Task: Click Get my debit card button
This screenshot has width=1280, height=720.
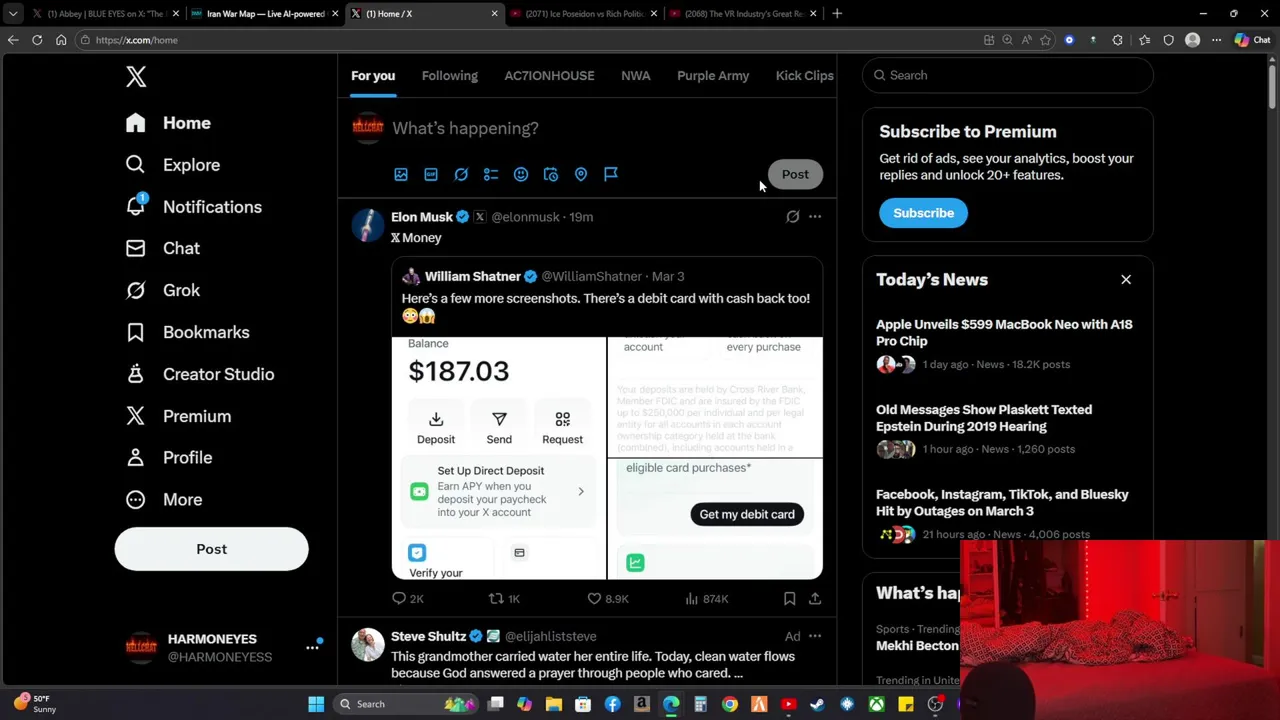Action: click(747, 514)
